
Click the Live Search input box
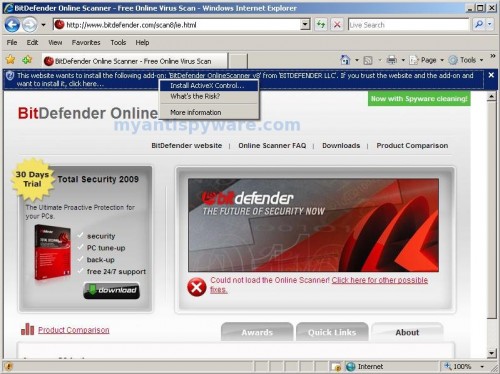pyautogui.click(x=408, y=25)
